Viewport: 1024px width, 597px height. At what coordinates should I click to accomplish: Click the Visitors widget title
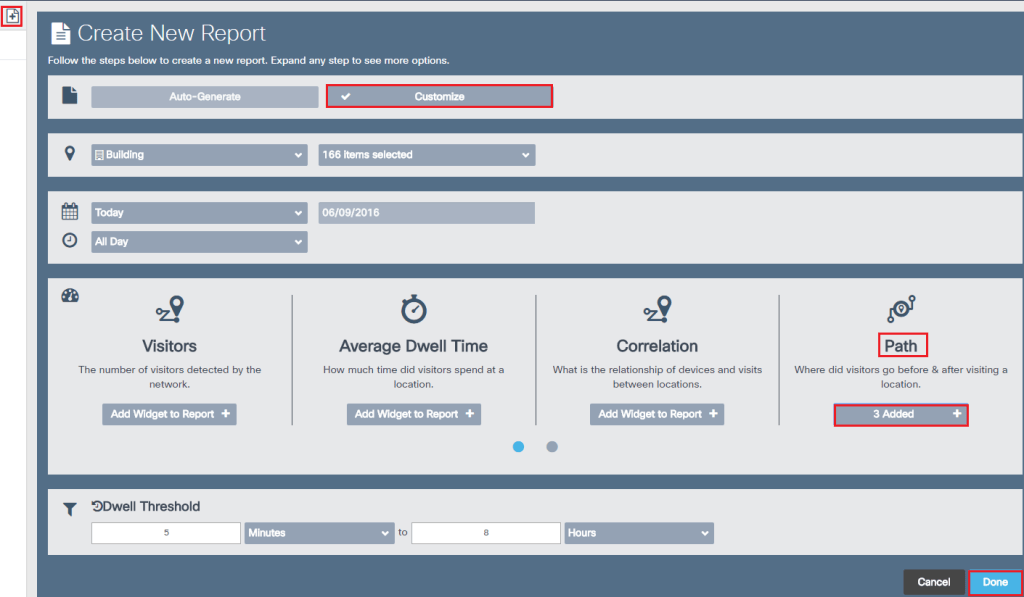pyautogui.click(x=169, y=346)
